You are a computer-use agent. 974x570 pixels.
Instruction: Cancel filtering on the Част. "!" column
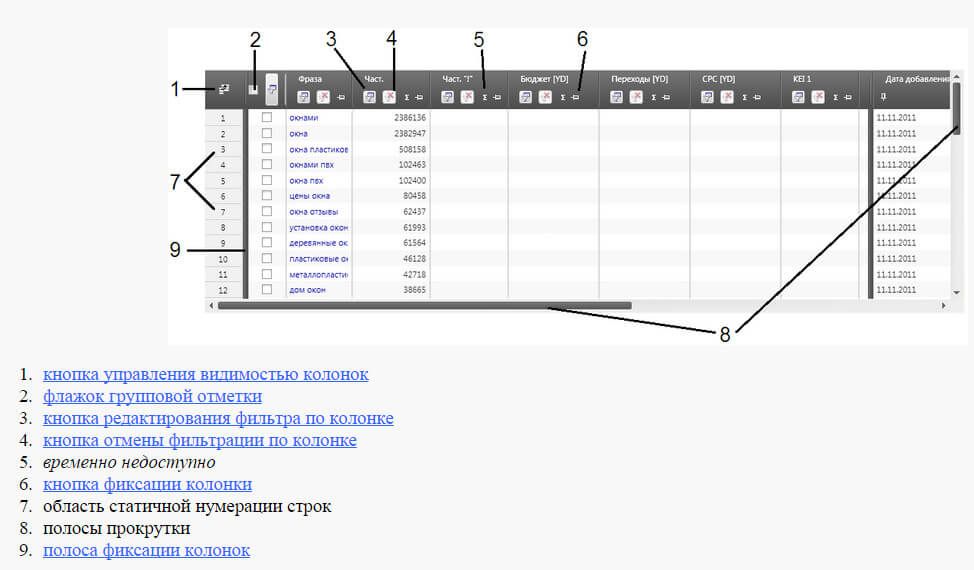(467, 97)
